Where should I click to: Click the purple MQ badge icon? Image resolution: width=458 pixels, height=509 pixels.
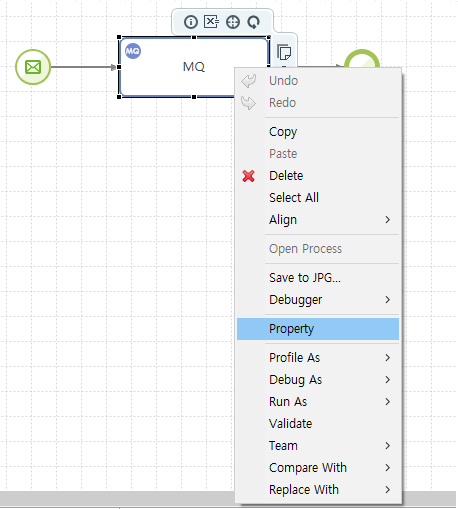pyautogui.click(x=133, y=51)
